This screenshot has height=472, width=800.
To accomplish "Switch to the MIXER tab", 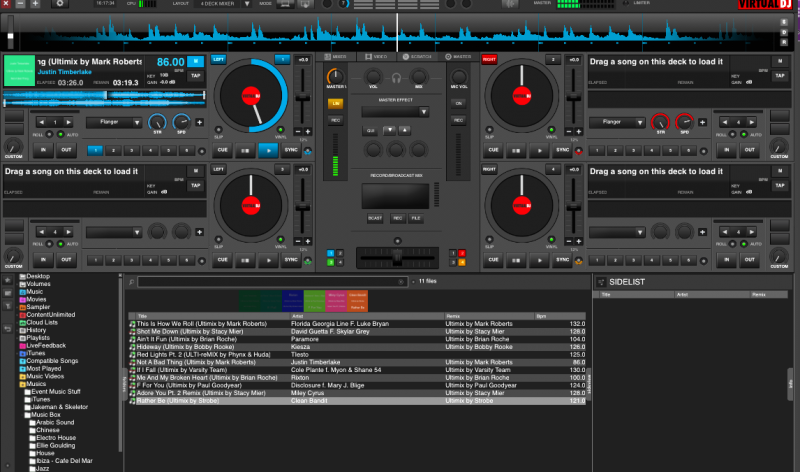I will [x=336, y=57].
